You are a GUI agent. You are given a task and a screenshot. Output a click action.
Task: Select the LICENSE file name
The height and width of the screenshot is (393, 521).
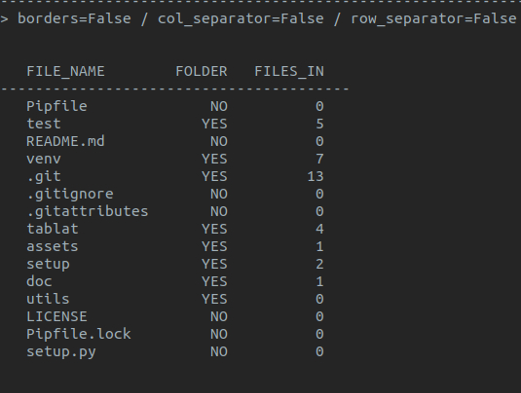pyautogui.click(x=57, y=317)
